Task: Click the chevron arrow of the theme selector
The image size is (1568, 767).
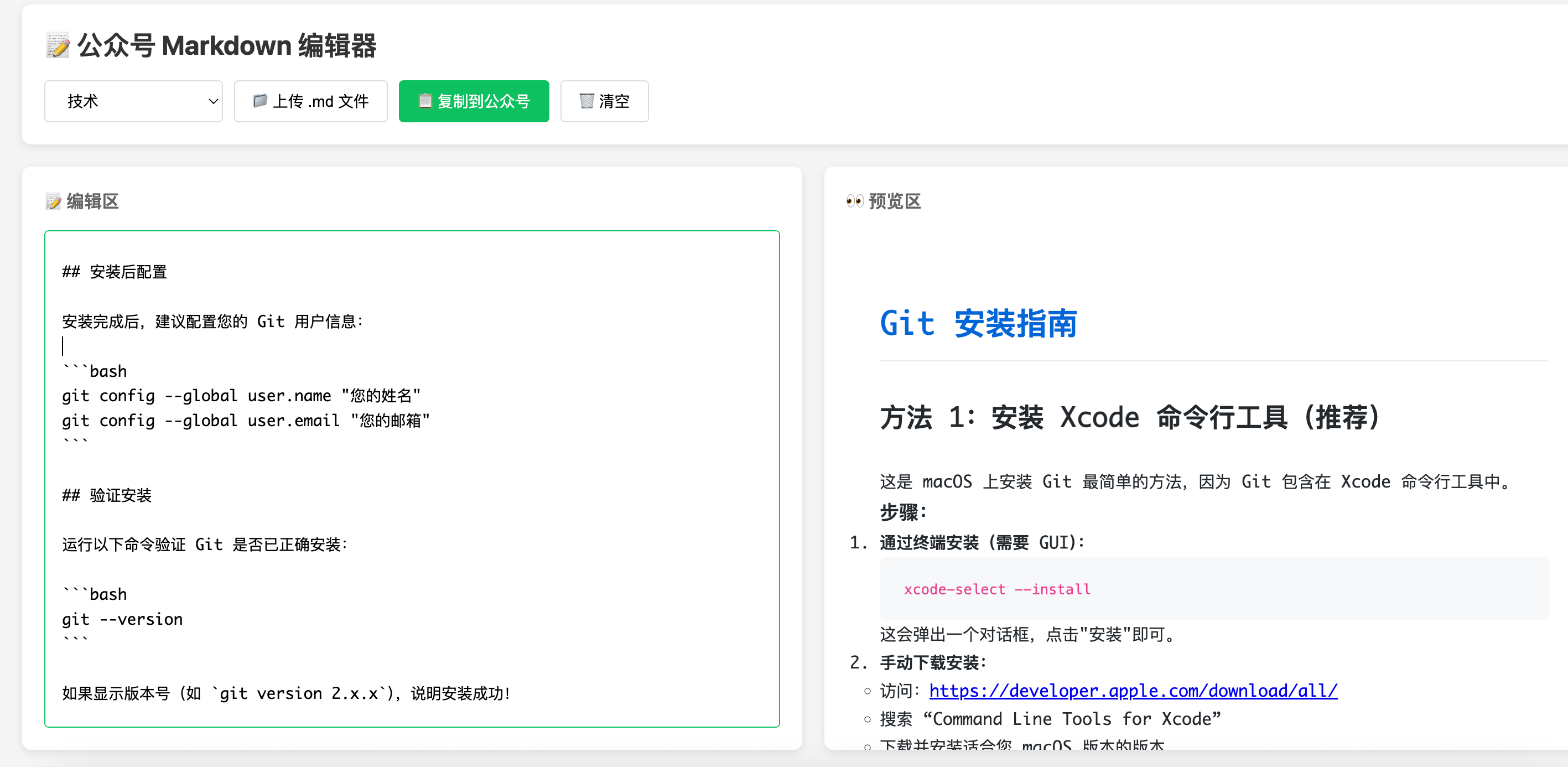Action: 212,101
